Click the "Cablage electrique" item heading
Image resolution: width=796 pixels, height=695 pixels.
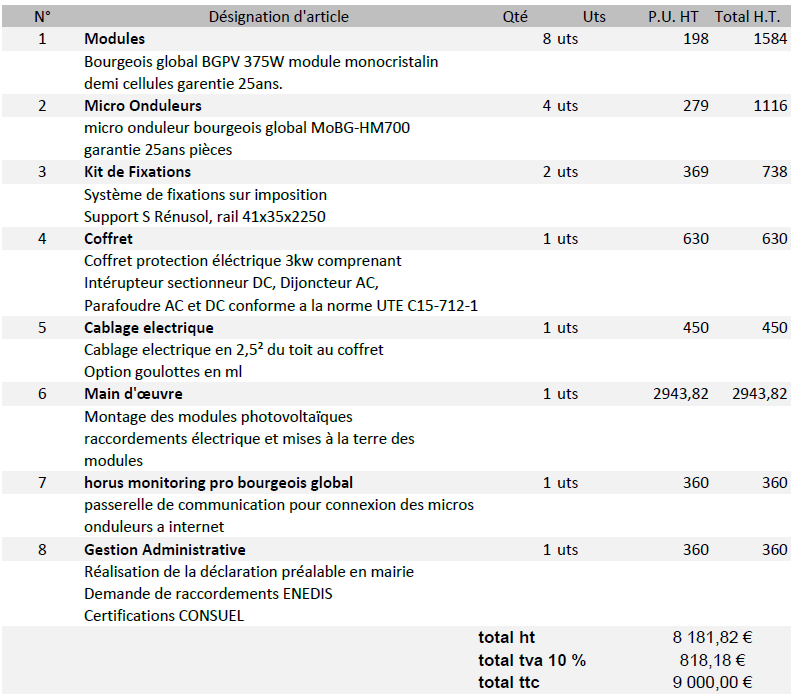148,328
